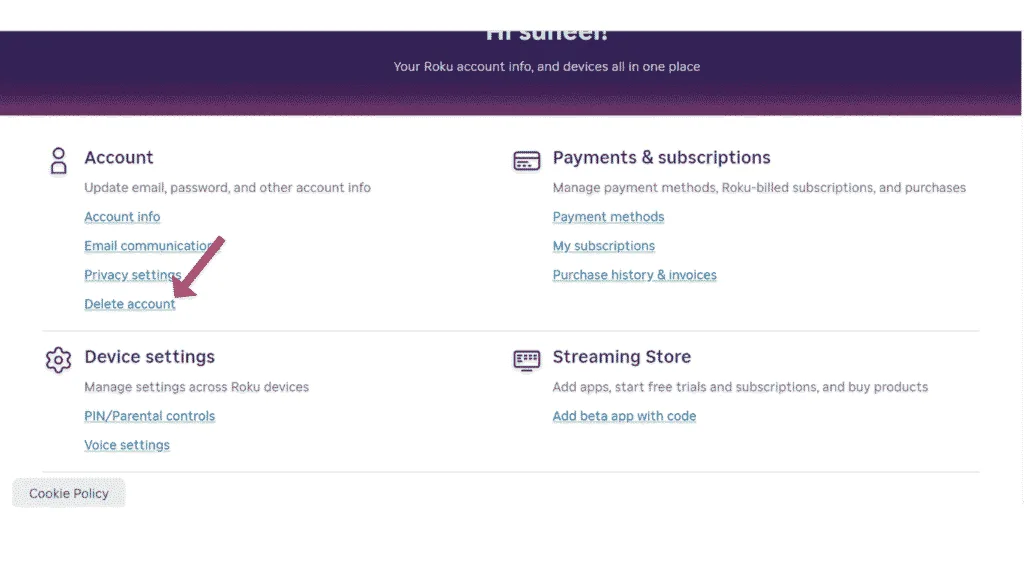View My subscriptions
Viewport: 1024px width, 576px height.
[603, 246]
